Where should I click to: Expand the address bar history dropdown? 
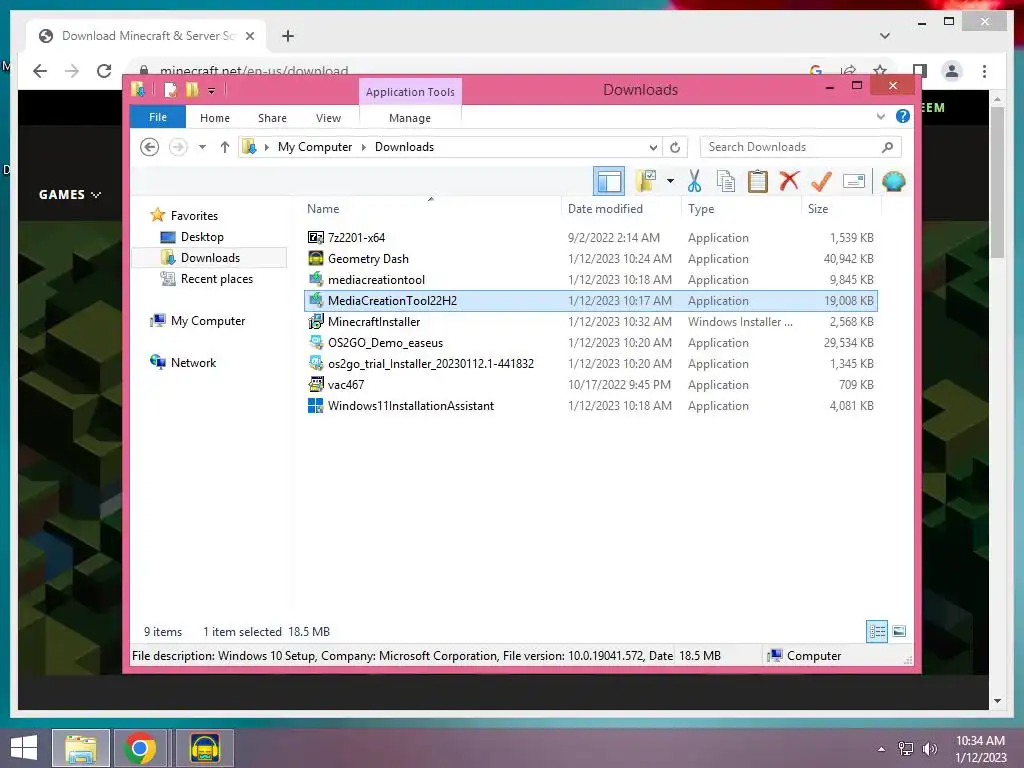tap(652, 147)
